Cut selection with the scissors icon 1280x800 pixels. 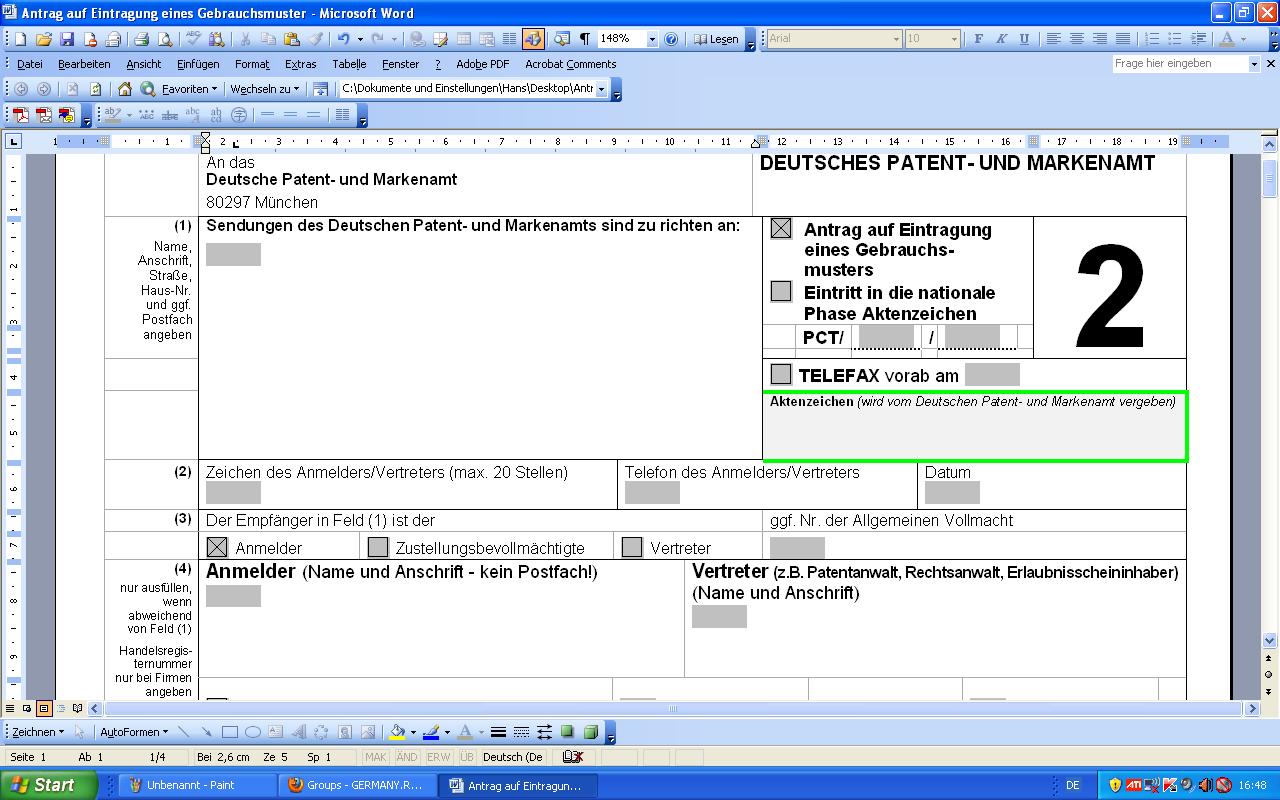(x=244, y=39)
